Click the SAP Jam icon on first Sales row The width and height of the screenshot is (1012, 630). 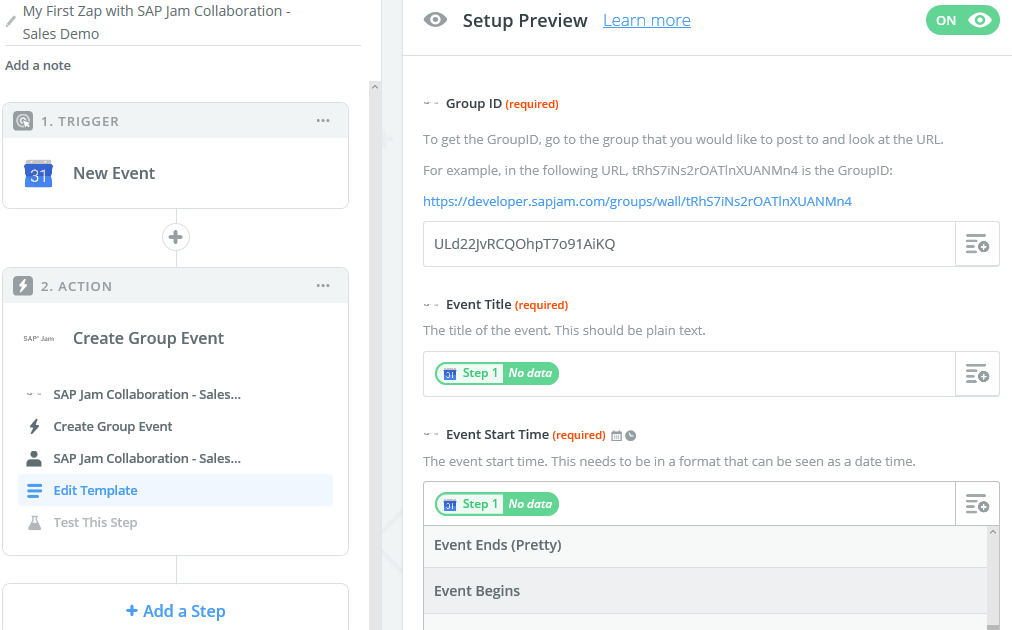tap(34, 394)
